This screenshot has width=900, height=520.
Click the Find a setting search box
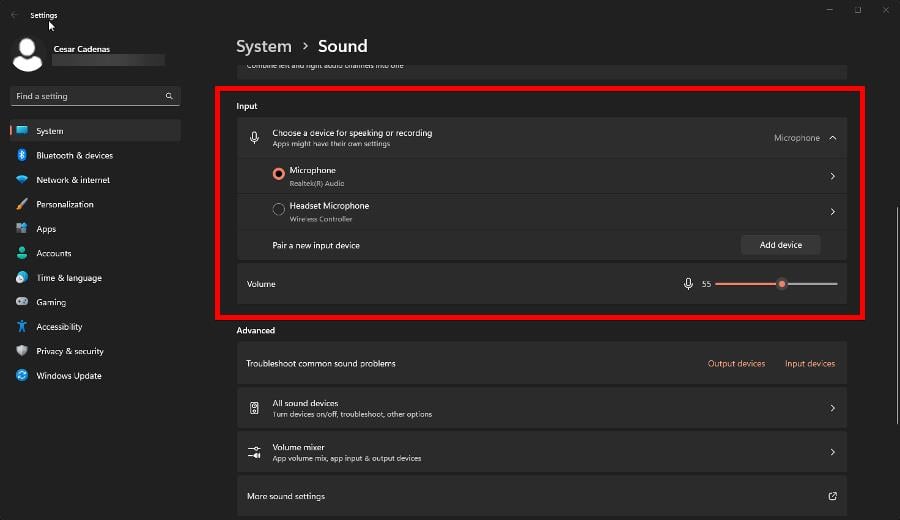point(95,96)
